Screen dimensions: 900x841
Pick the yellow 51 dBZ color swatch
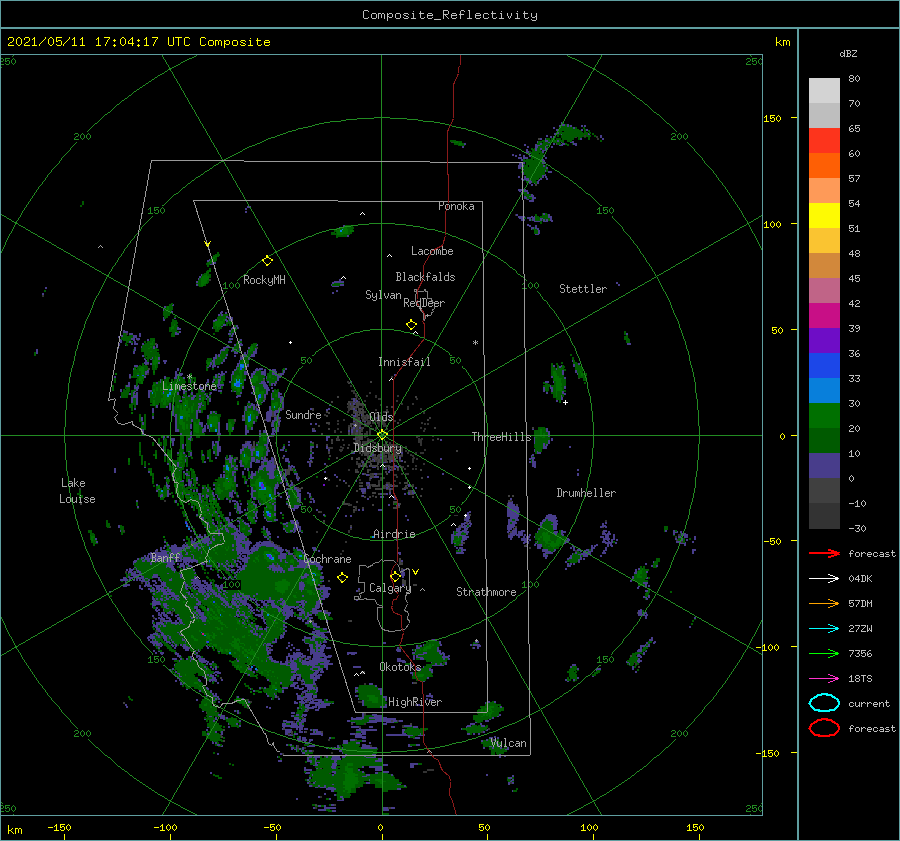tap(824, 215)
